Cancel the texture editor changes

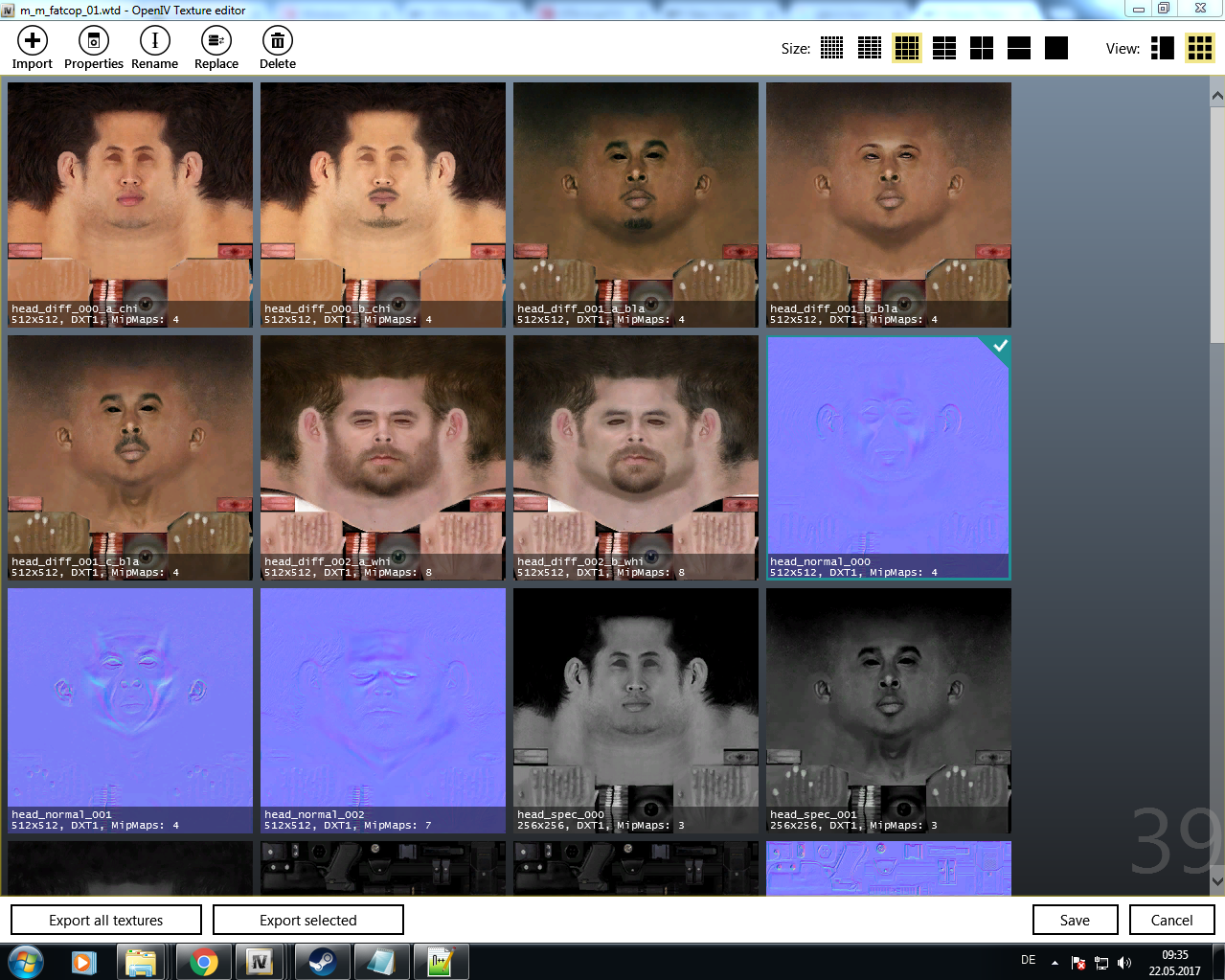click(1171, 920)
